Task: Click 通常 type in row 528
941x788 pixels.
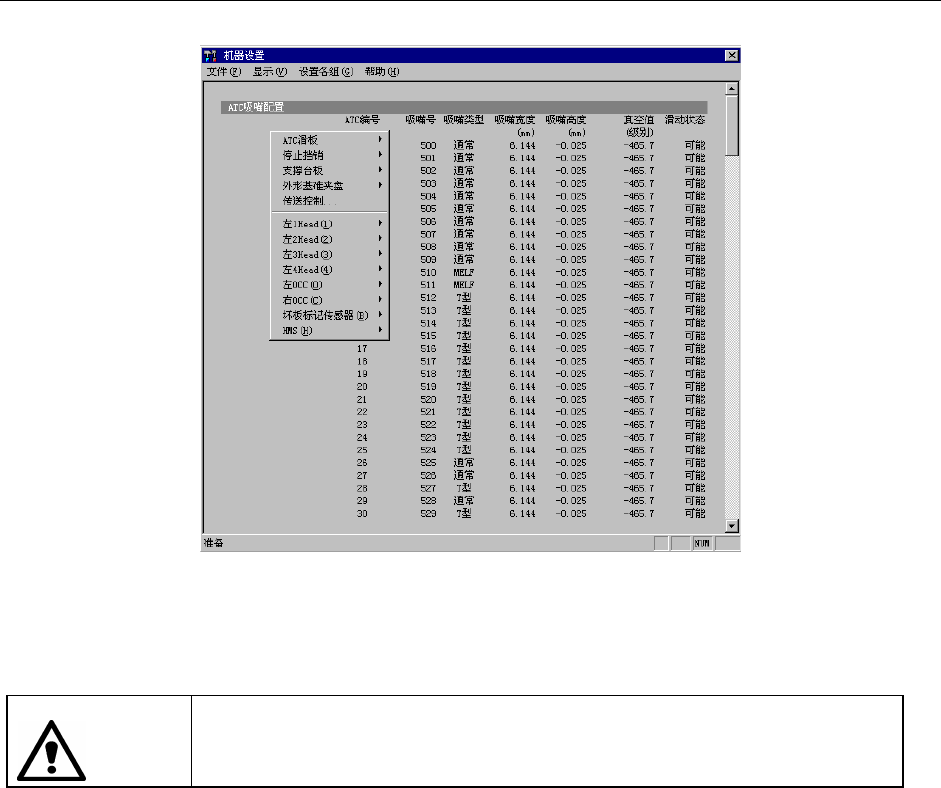Action: 463,501
